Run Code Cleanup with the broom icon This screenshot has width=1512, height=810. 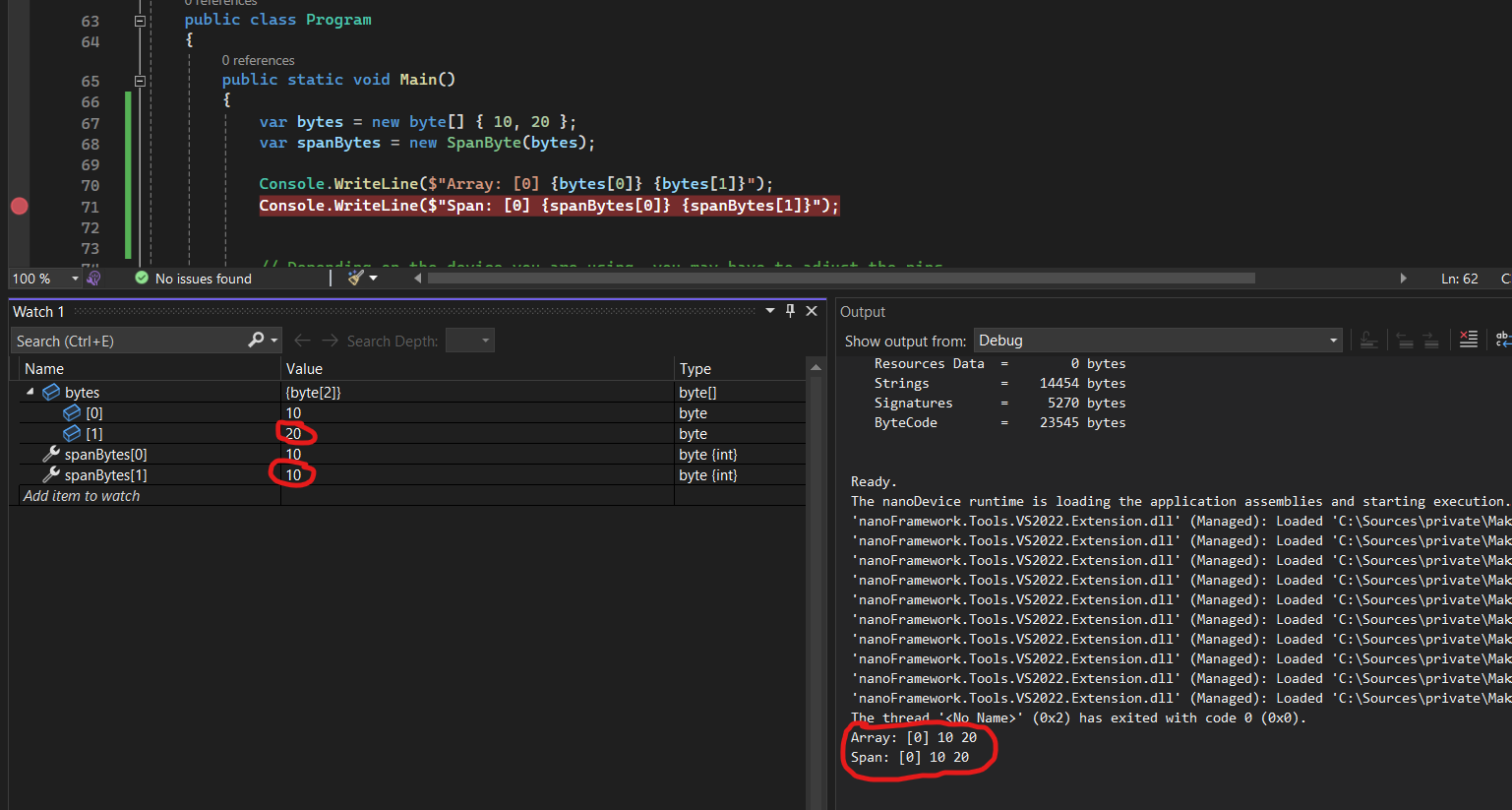pos(355,278)
